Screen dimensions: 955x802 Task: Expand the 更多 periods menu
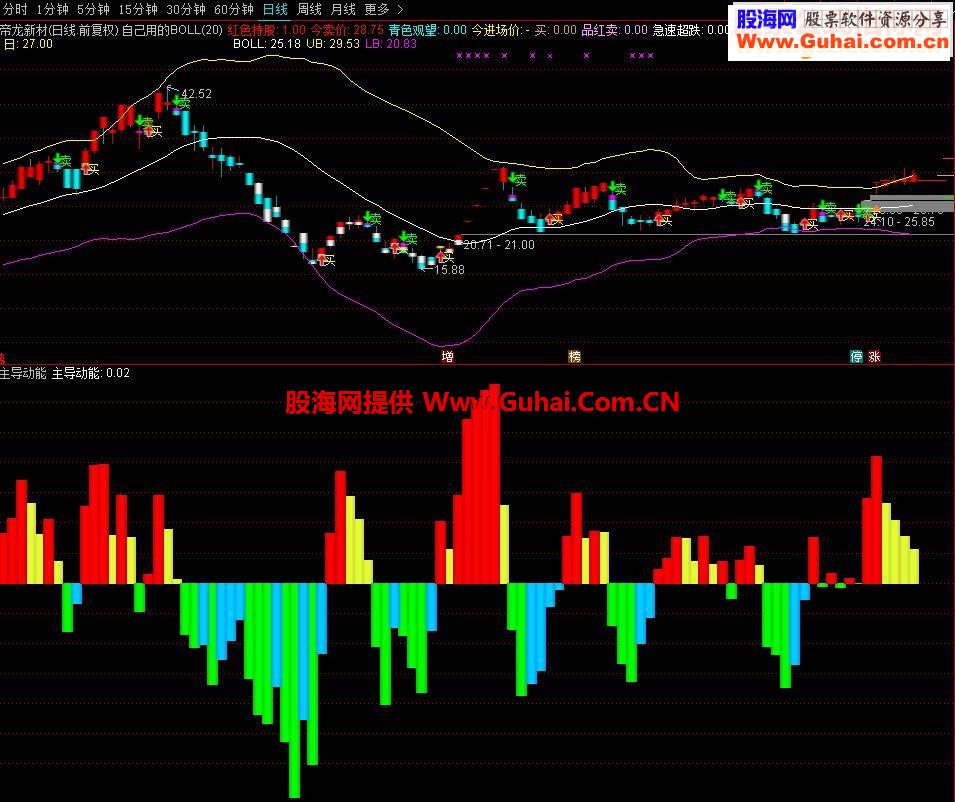tap(384, 9)
